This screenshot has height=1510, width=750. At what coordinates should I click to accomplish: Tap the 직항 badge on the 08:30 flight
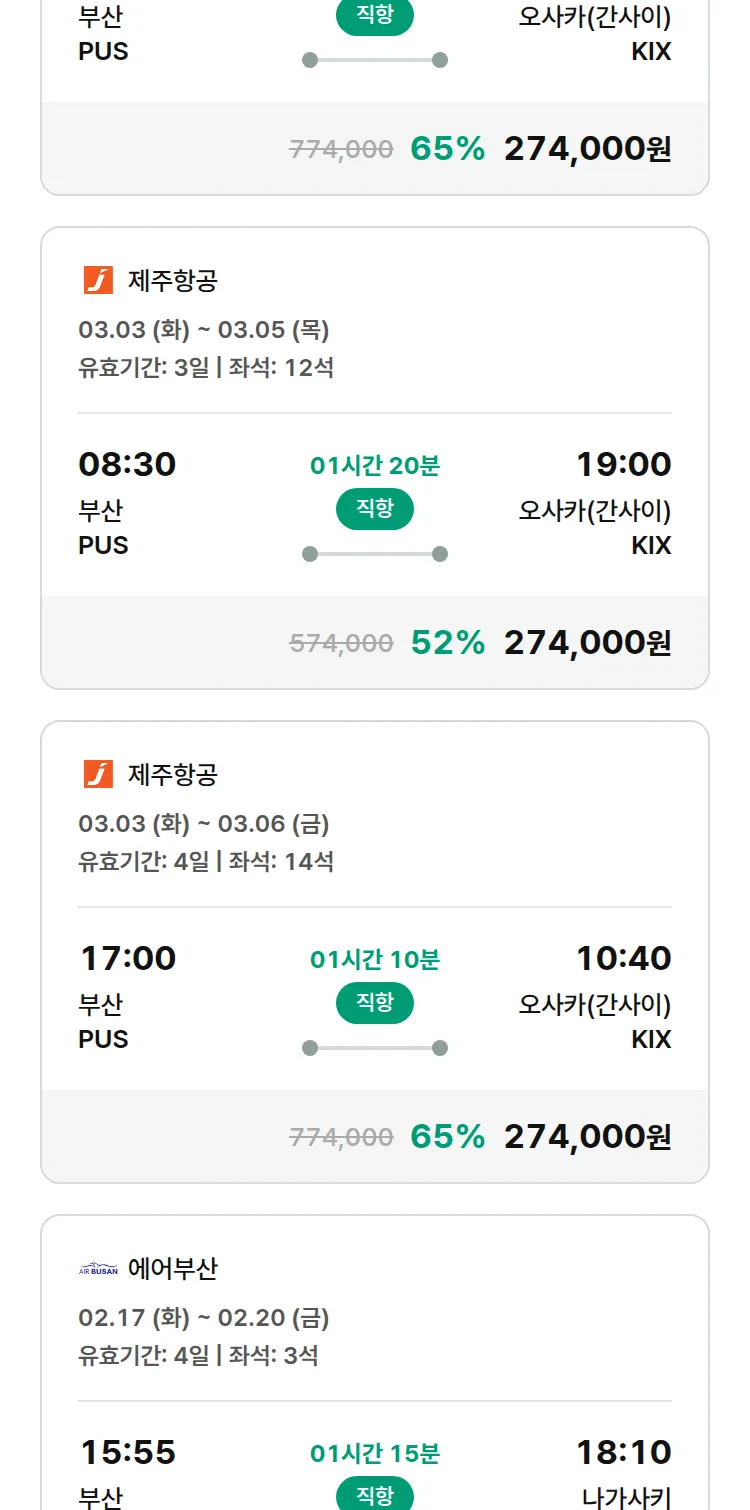point(375,509)
